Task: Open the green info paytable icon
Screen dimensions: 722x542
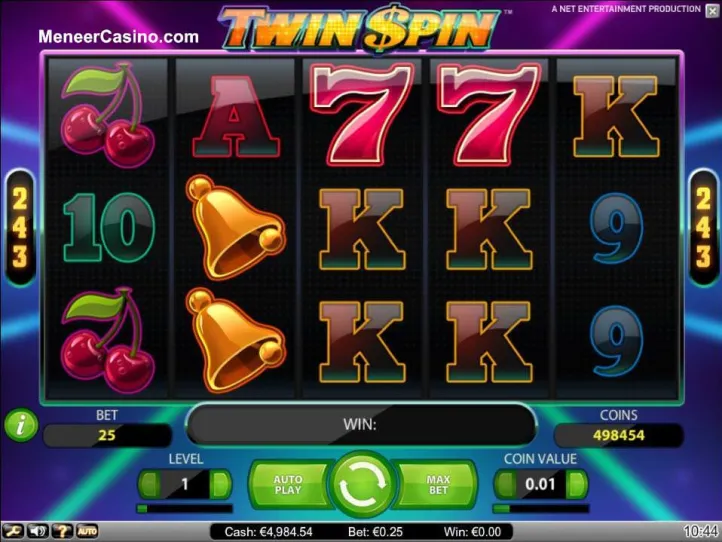Action: 21,425
